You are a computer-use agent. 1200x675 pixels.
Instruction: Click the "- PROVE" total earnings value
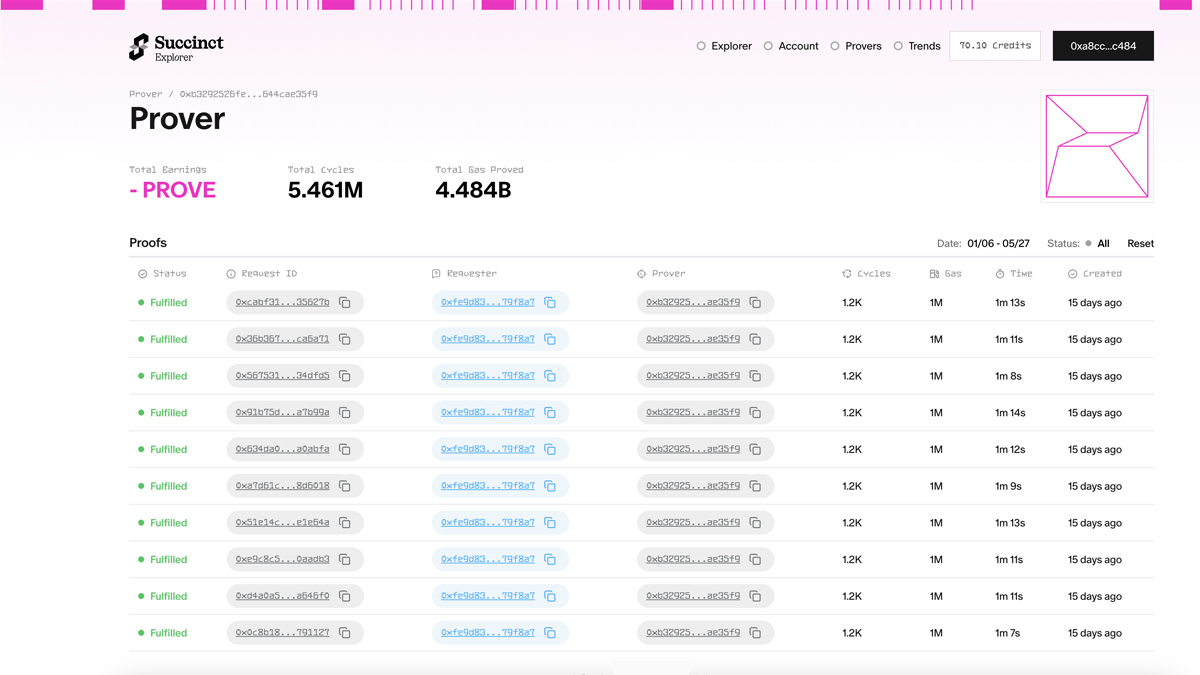coord(172,190)
